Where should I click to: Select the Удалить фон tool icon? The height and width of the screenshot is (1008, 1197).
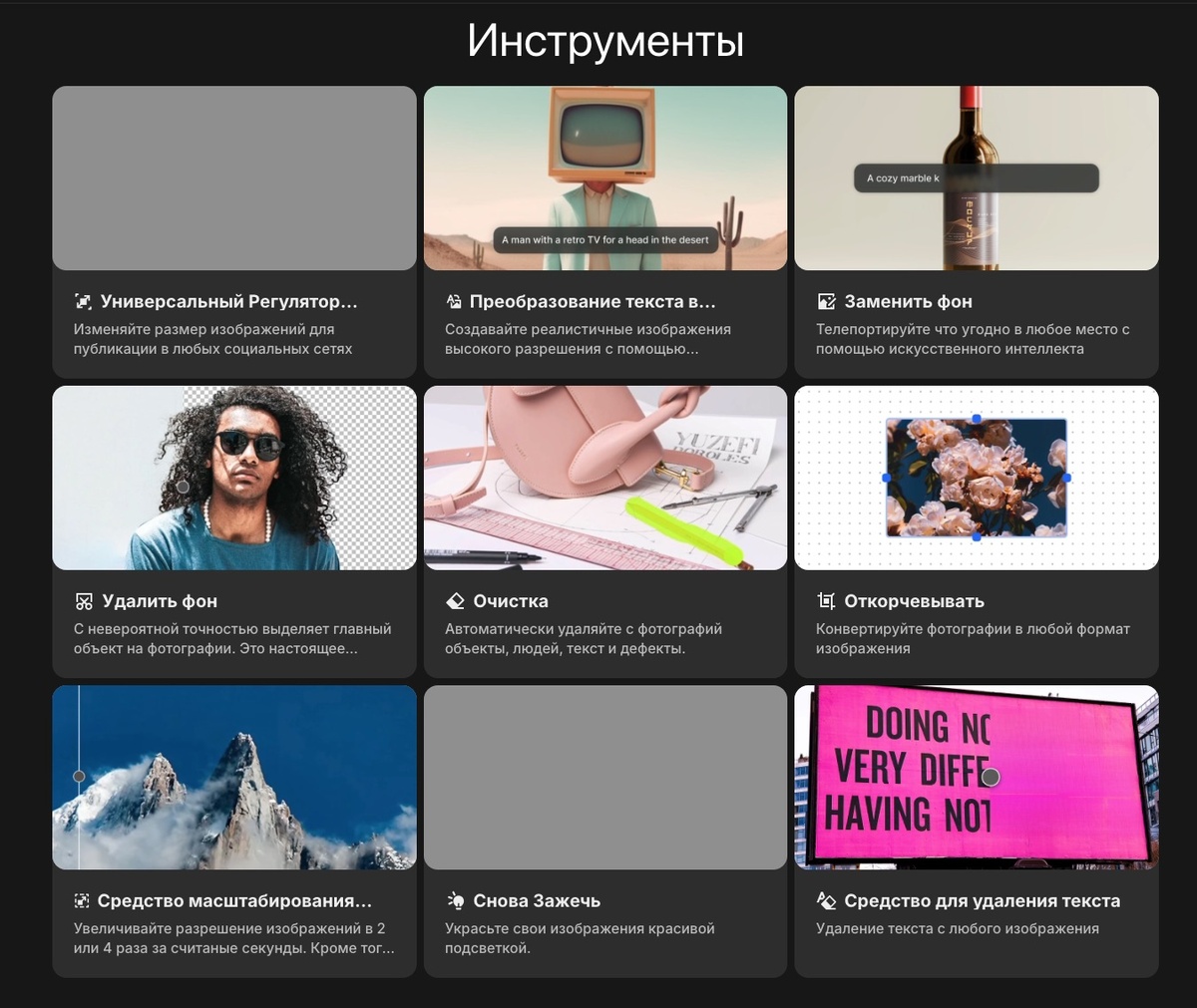(x=84, y=601)
